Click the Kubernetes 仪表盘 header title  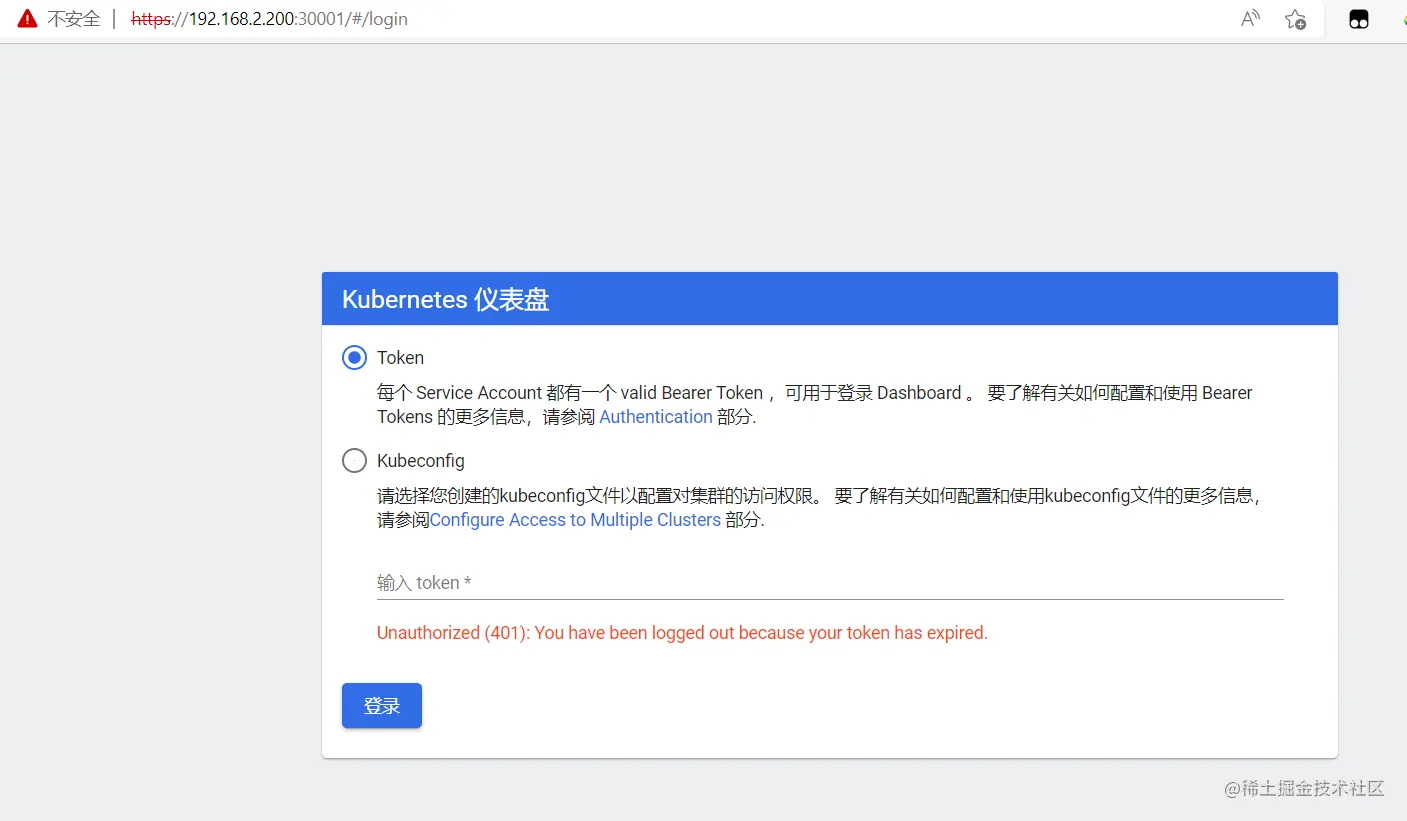pyautogui.click(x=445, y=299)
